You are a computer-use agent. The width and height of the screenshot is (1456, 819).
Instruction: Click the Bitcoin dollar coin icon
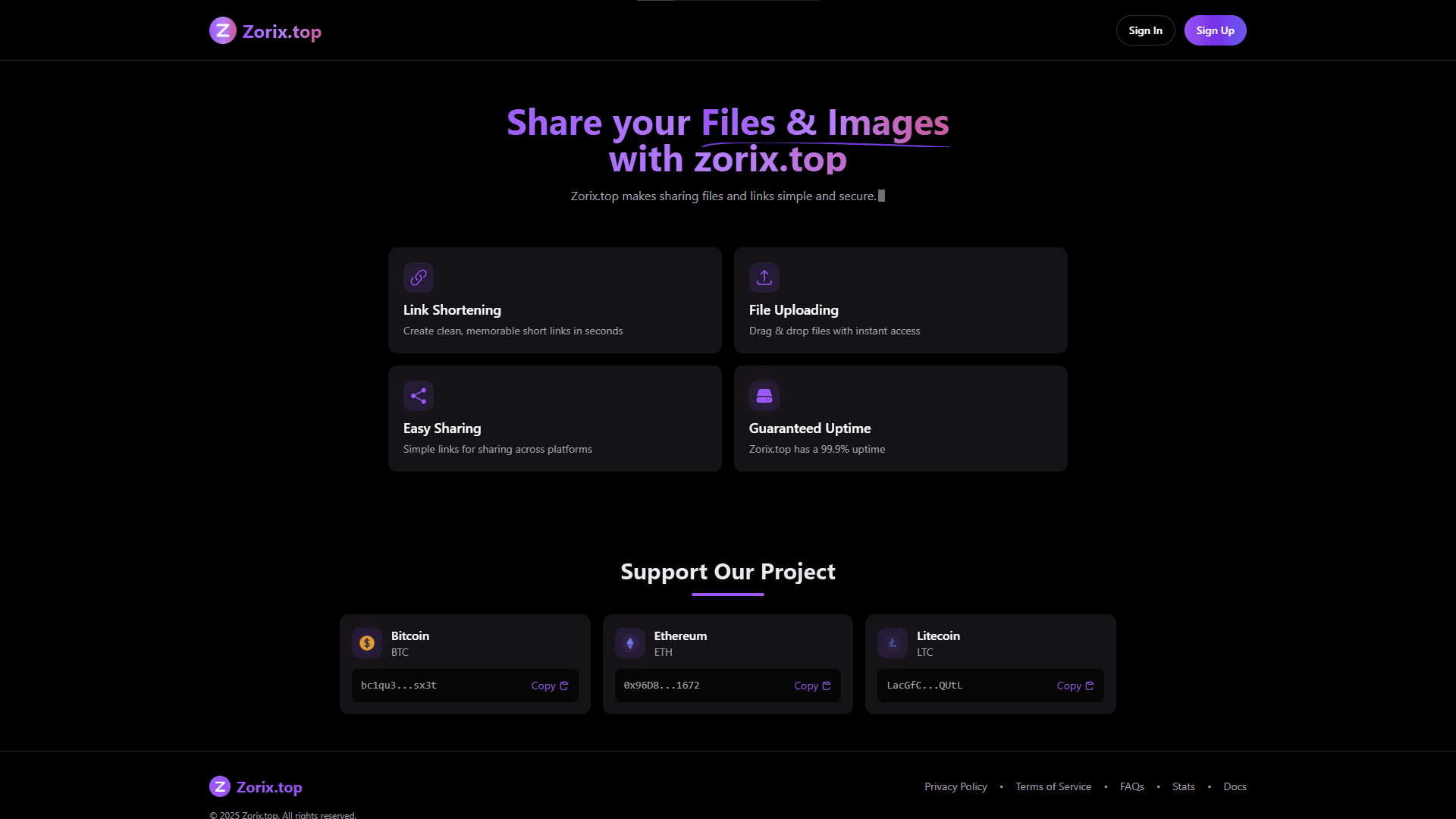(x=368, y=642)
